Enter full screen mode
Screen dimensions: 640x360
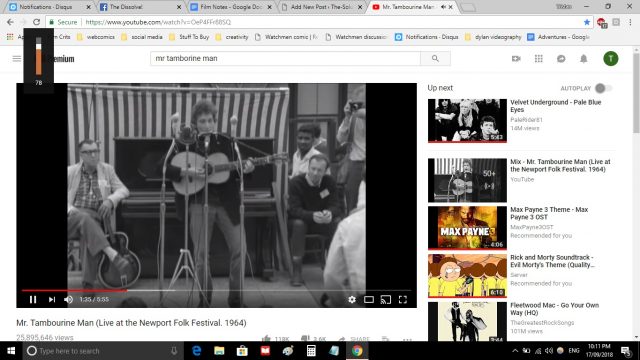403,300
